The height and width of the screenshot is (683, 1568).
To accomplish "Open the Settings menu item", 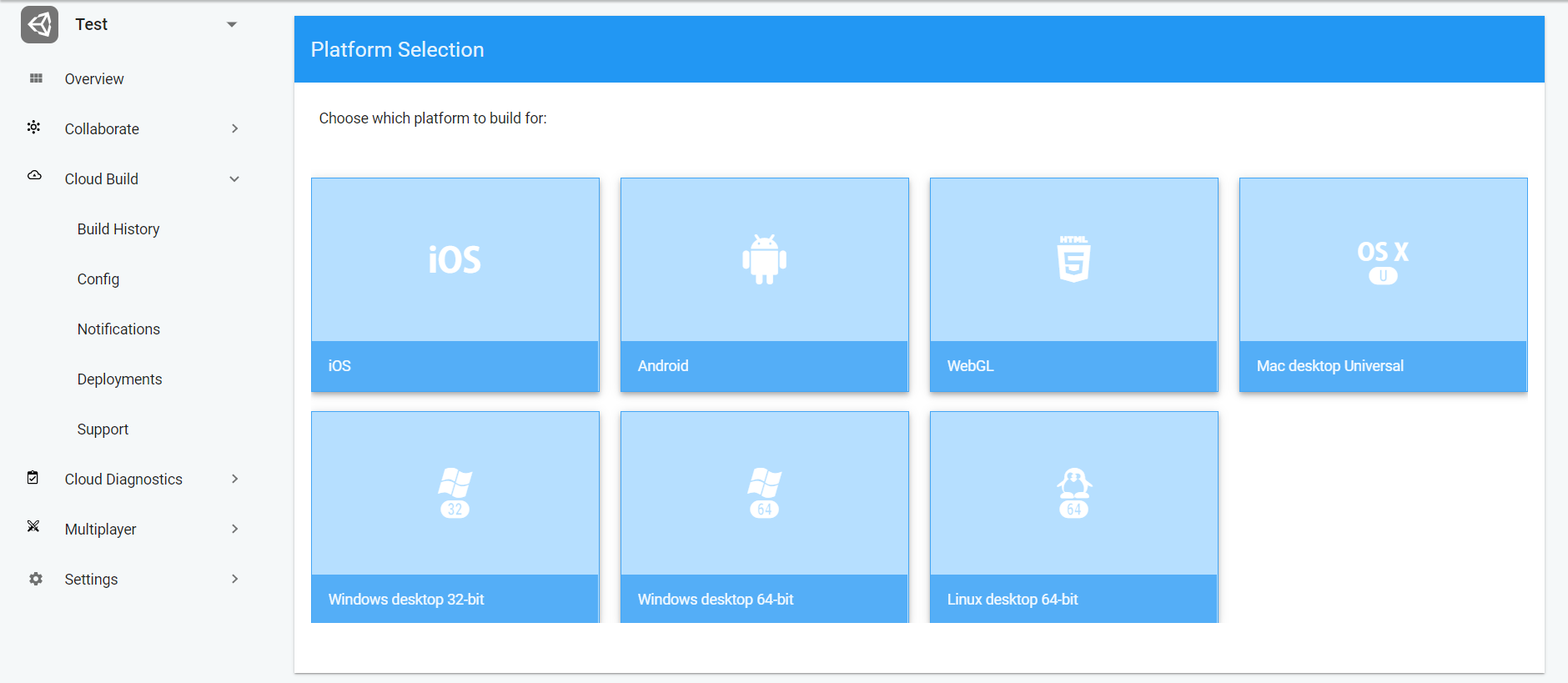I will point(91,580).
